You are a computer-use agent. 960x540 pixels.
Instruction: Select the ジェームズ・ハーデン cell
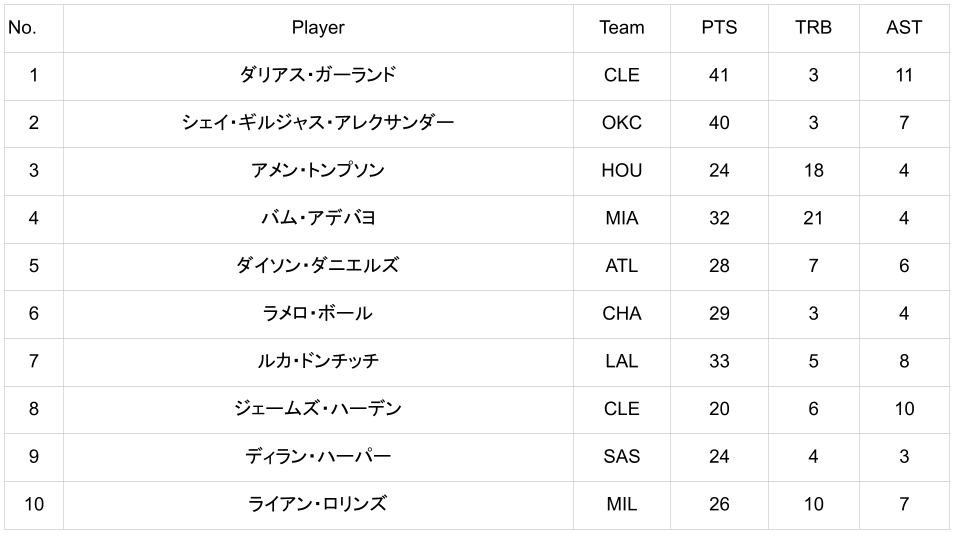pyautogui.click(x=318, y=409)
